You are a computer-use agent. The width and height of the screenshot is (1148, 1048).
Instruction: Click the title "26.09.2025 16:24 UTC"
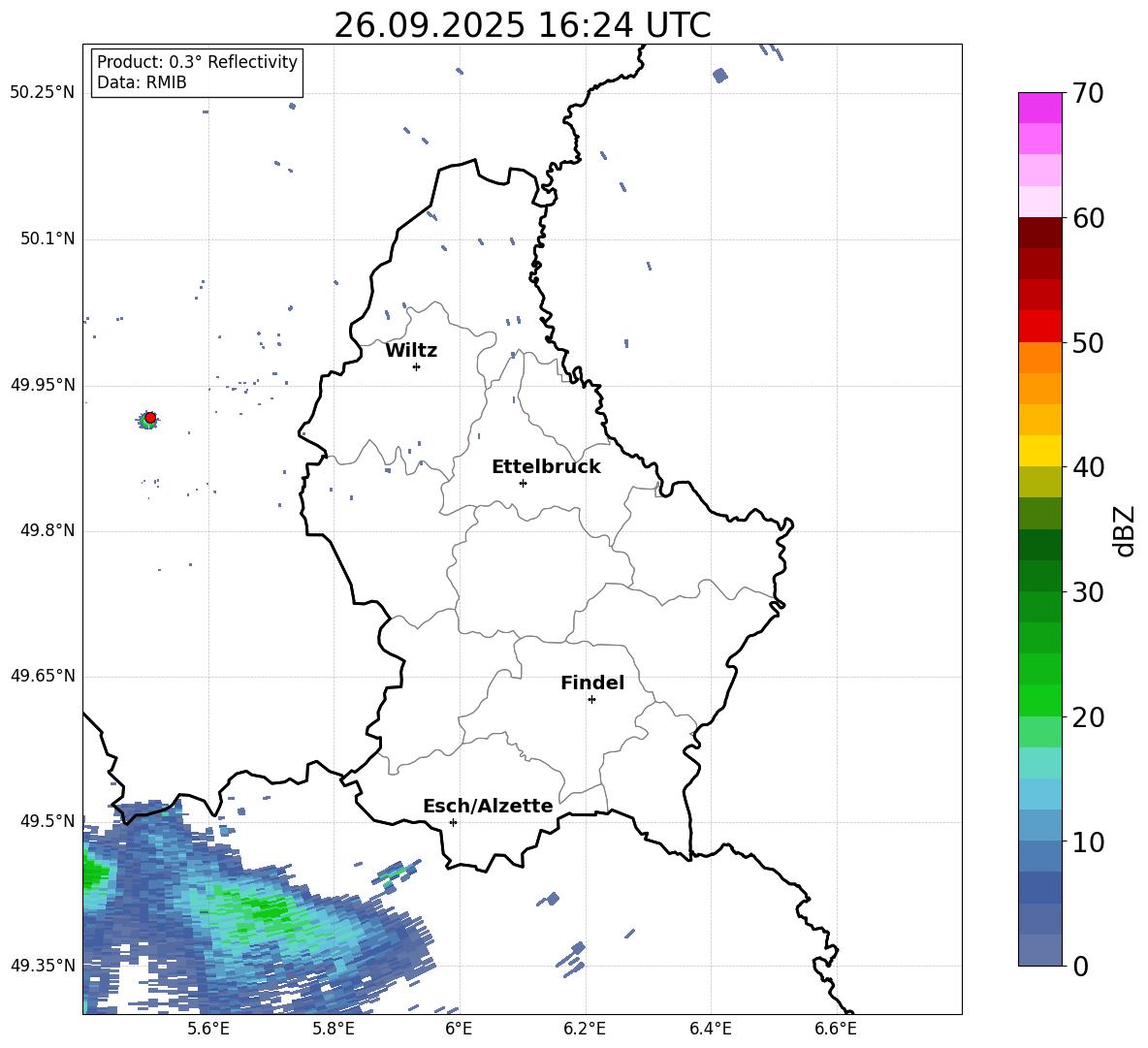522,25
